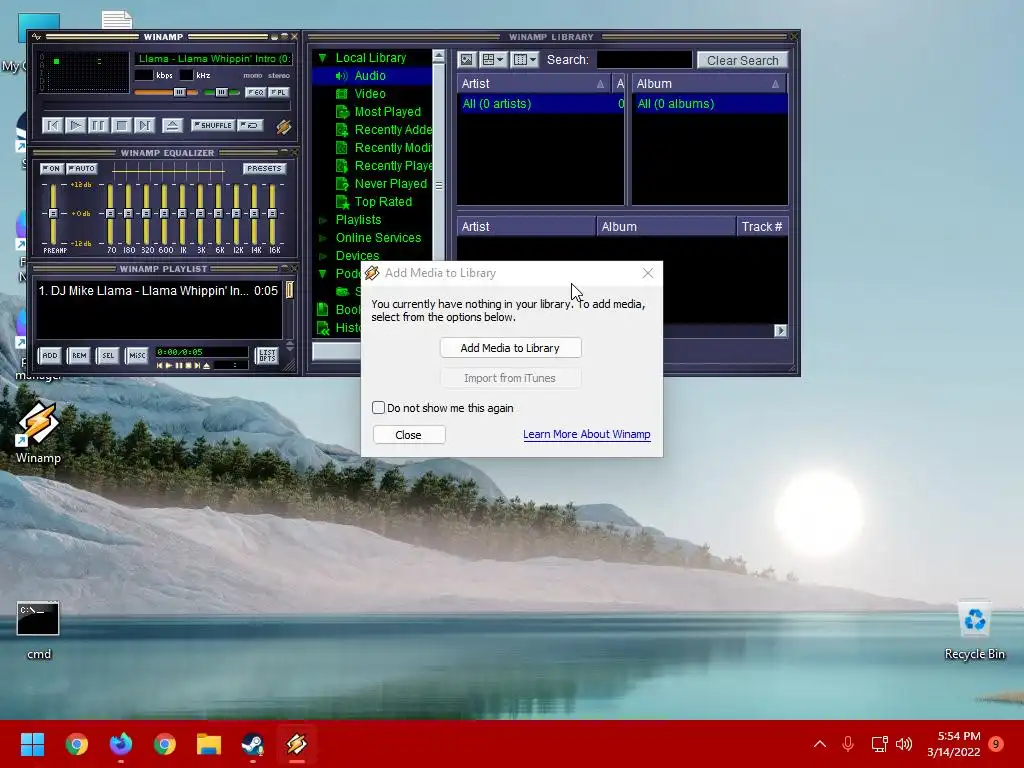The width and height of the screenshot is (1024, 768).
Task: Open playlist ADD menu
Action: pyautogui.click(x=50, y=355)
